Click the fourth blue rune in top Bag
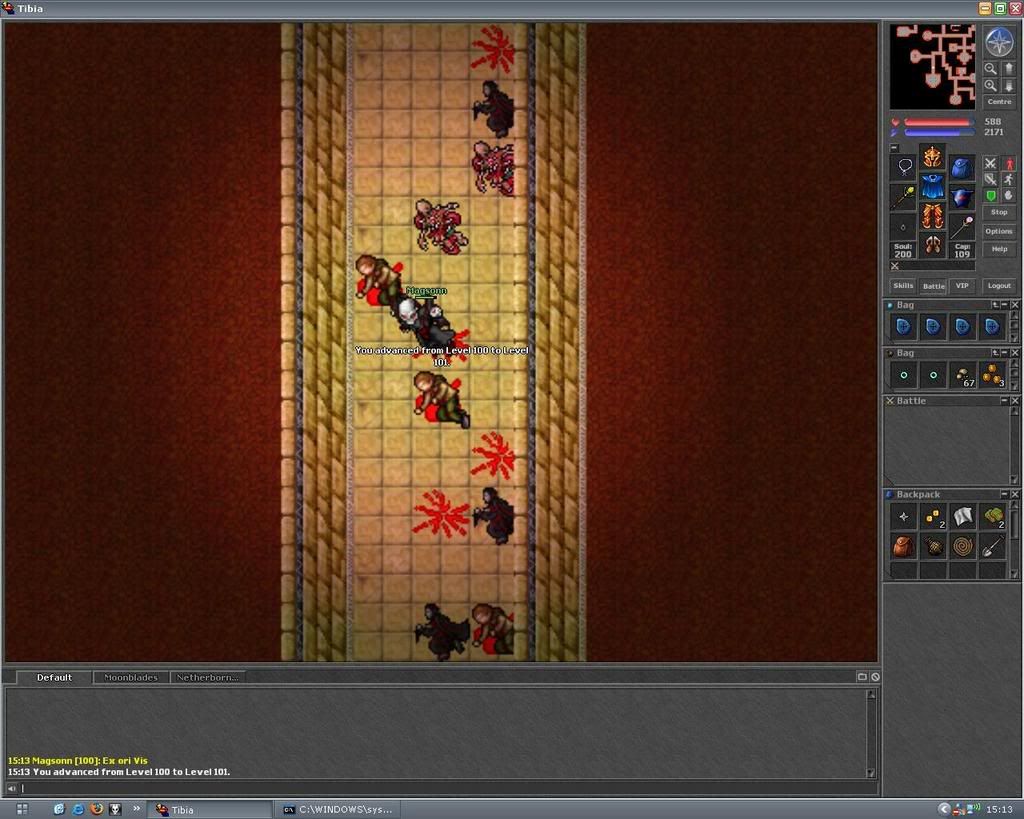 (992, 326)
